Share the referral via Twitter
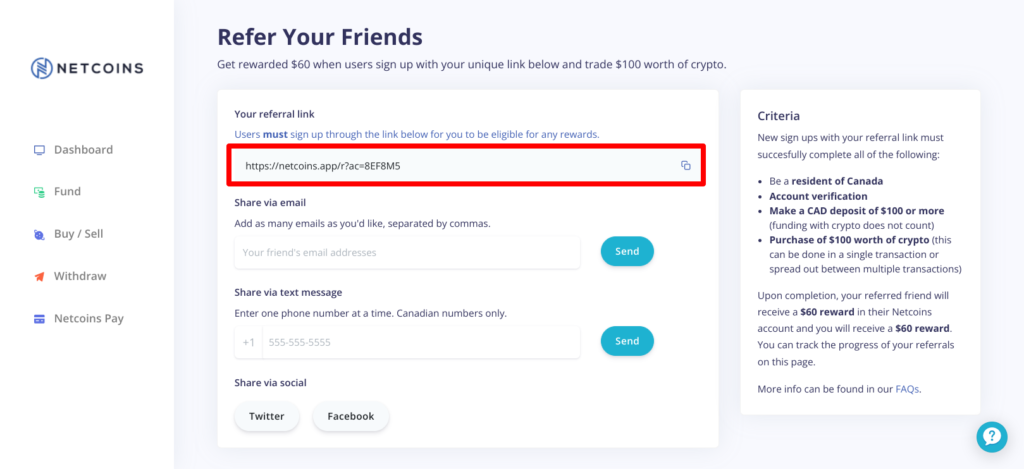The height and width of the screenshot is (469, 1024). pos(266,416)
